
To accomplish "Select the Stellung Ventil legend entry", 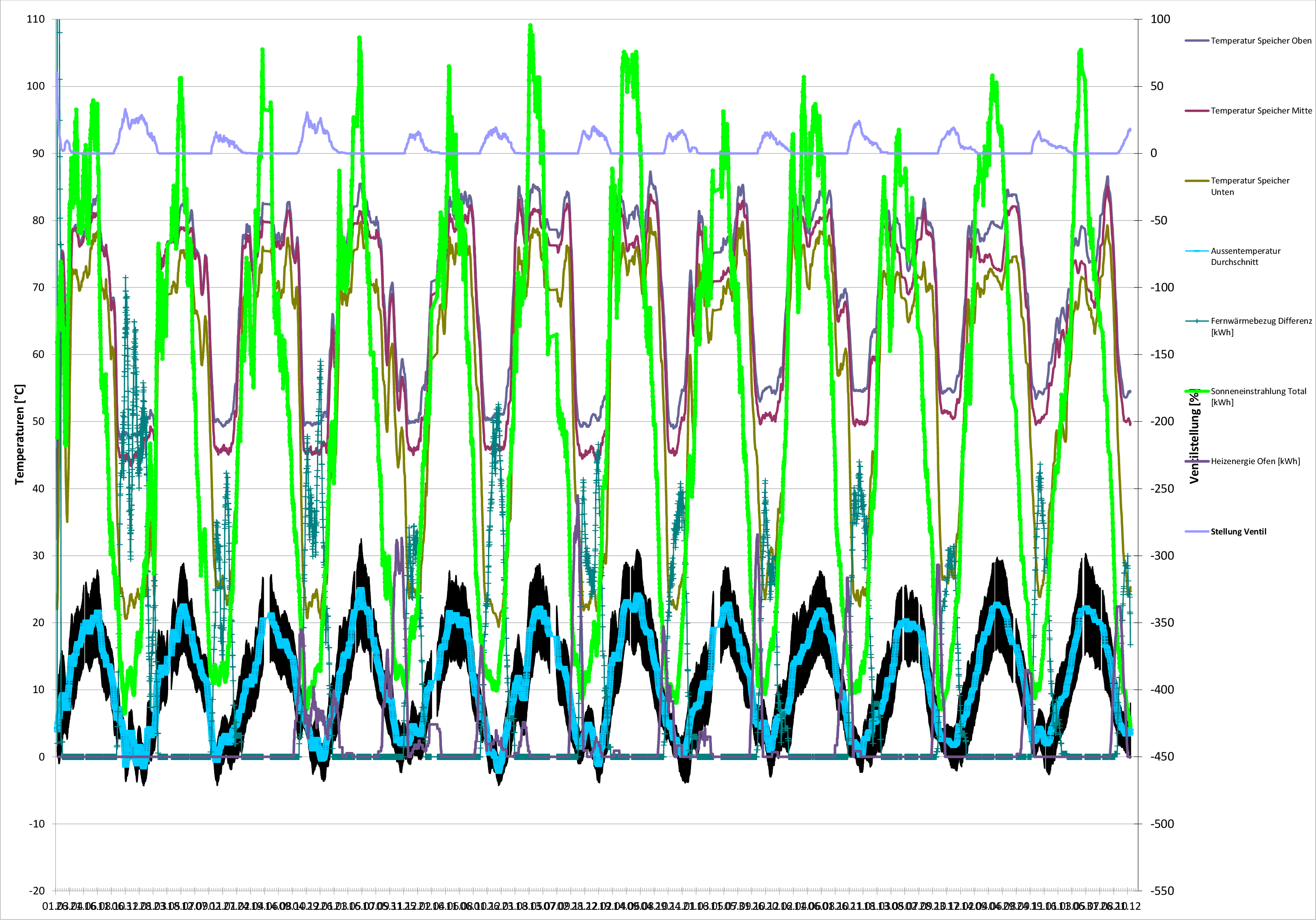I will click(x=1238, y=531).
